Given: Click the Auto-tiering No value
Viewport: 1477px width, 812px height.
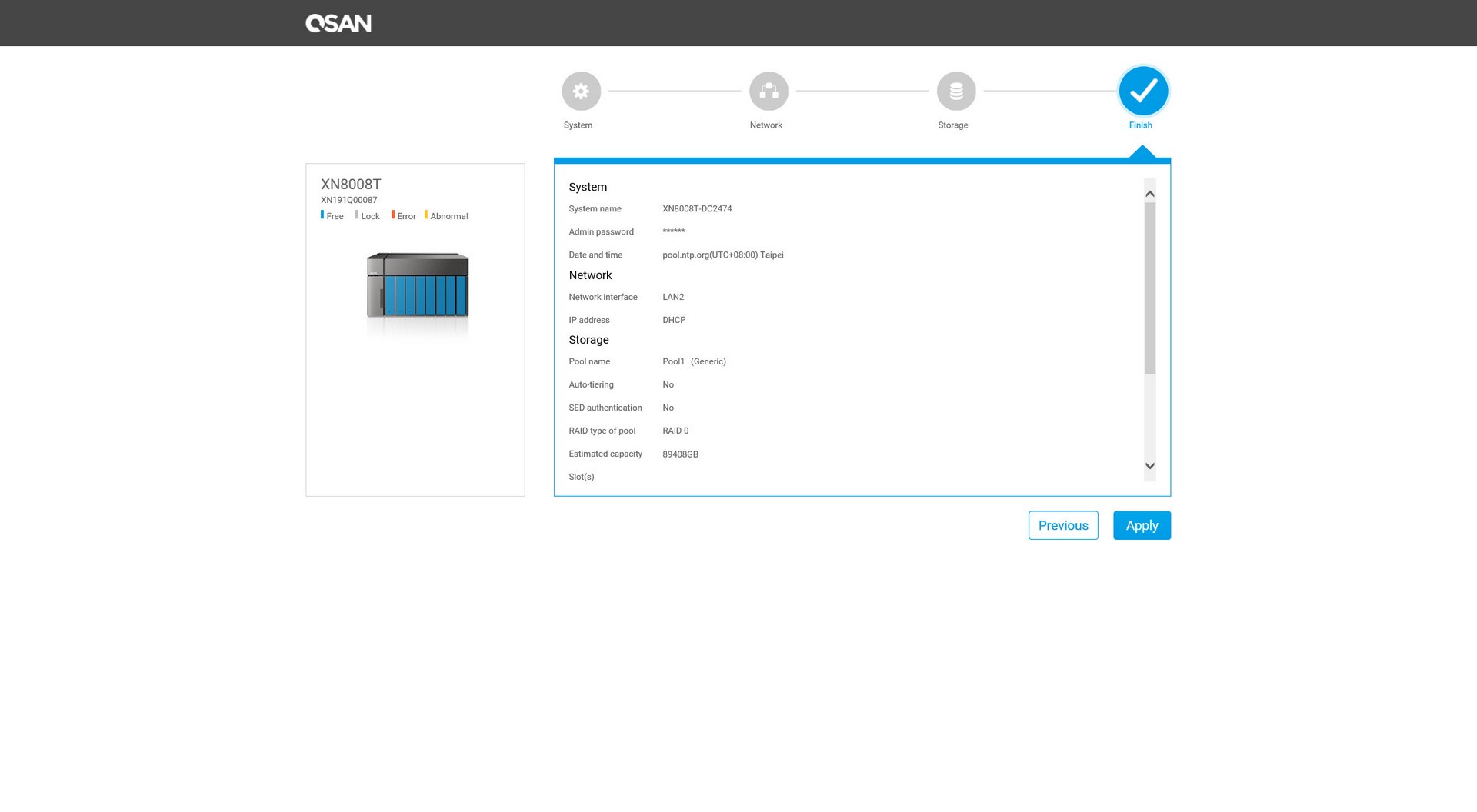Looking at the screenshot, I should pos(668,384).
